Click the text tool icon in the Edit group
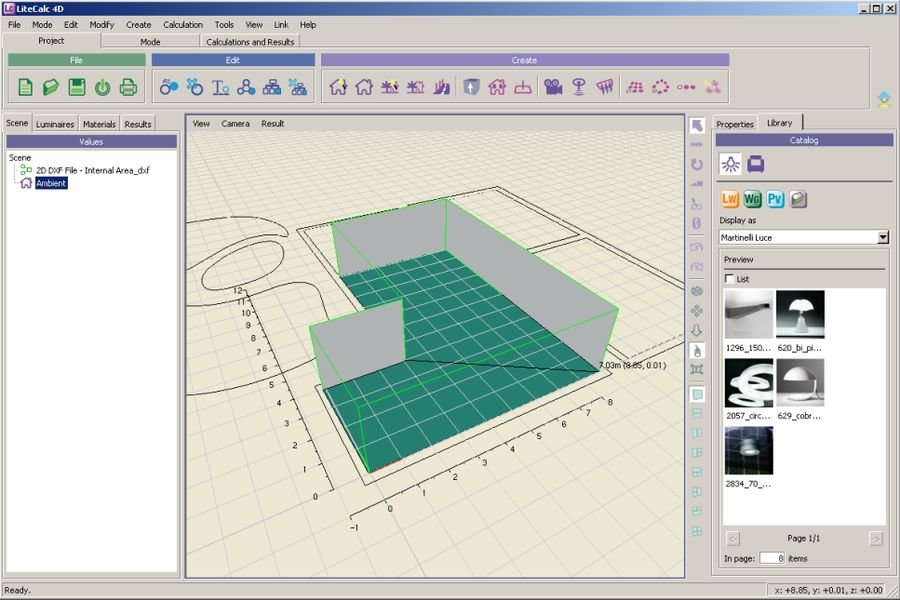Viewport: 900px width, 600px height. [x=220, y=87]
